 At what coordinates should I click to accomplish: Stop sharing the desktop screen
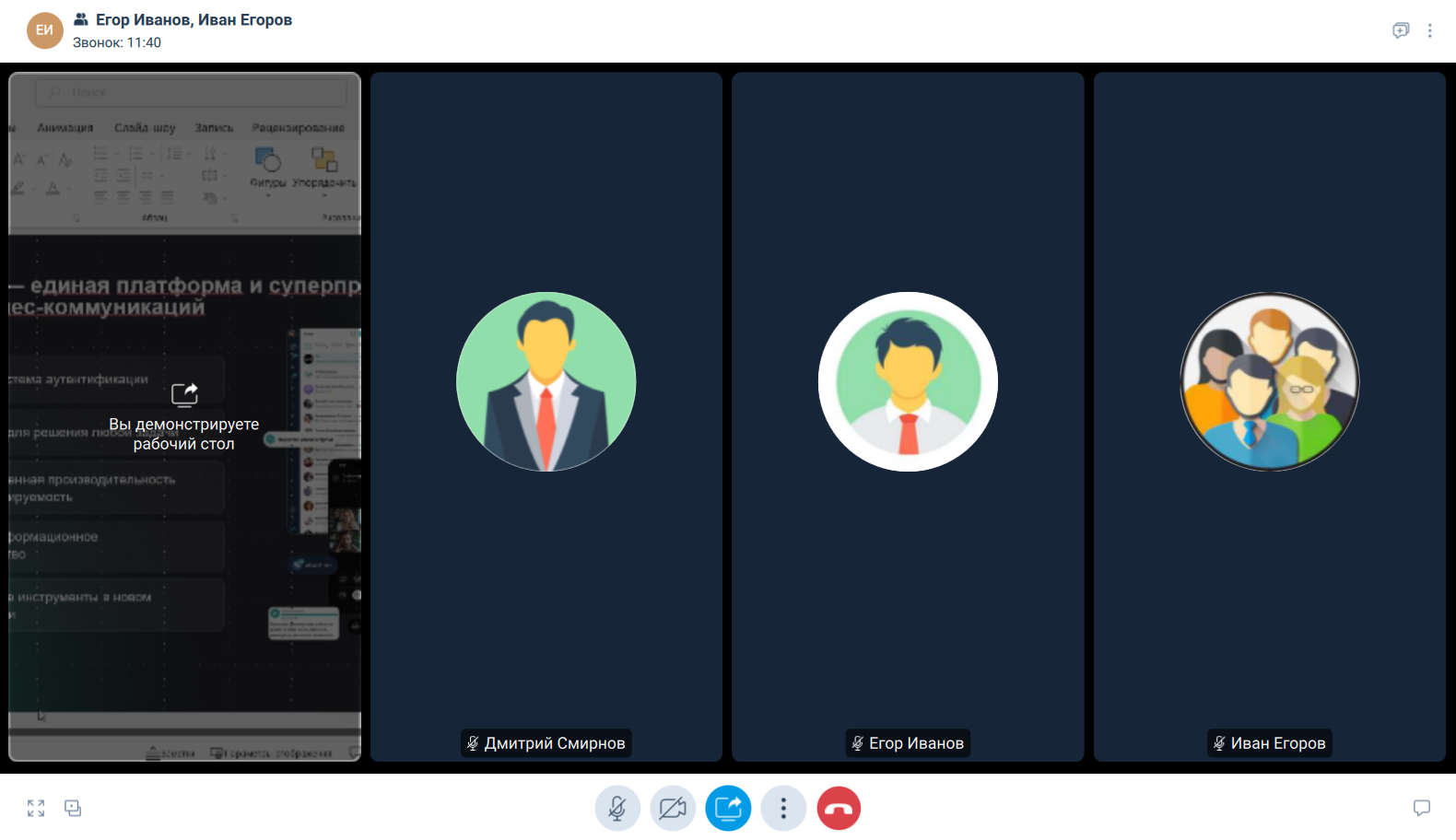tap(728, 809)
